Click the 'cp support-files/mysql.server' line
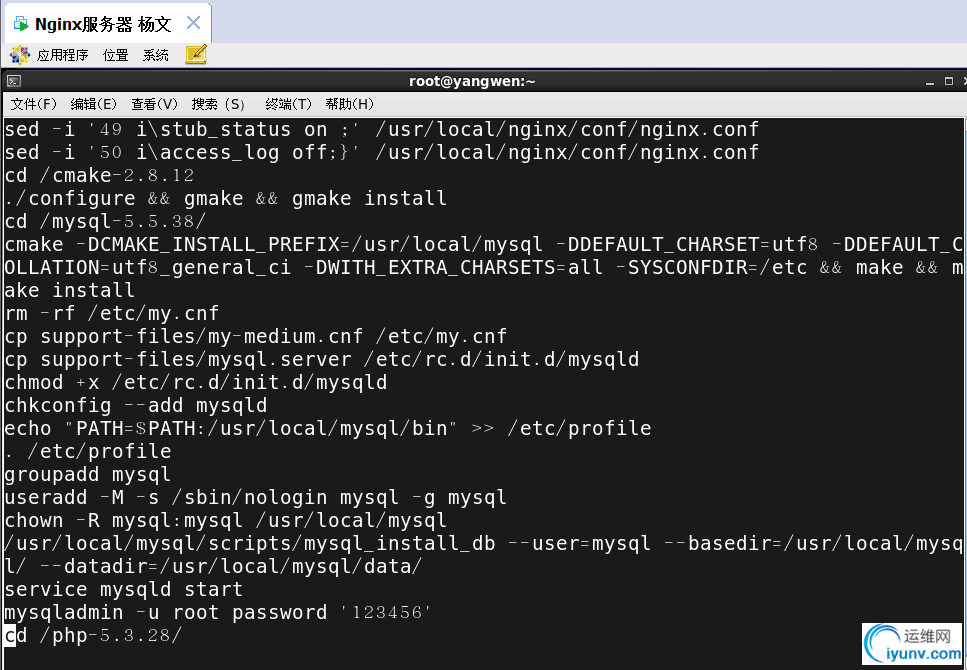967x670 pixels. tap(322, 360)
